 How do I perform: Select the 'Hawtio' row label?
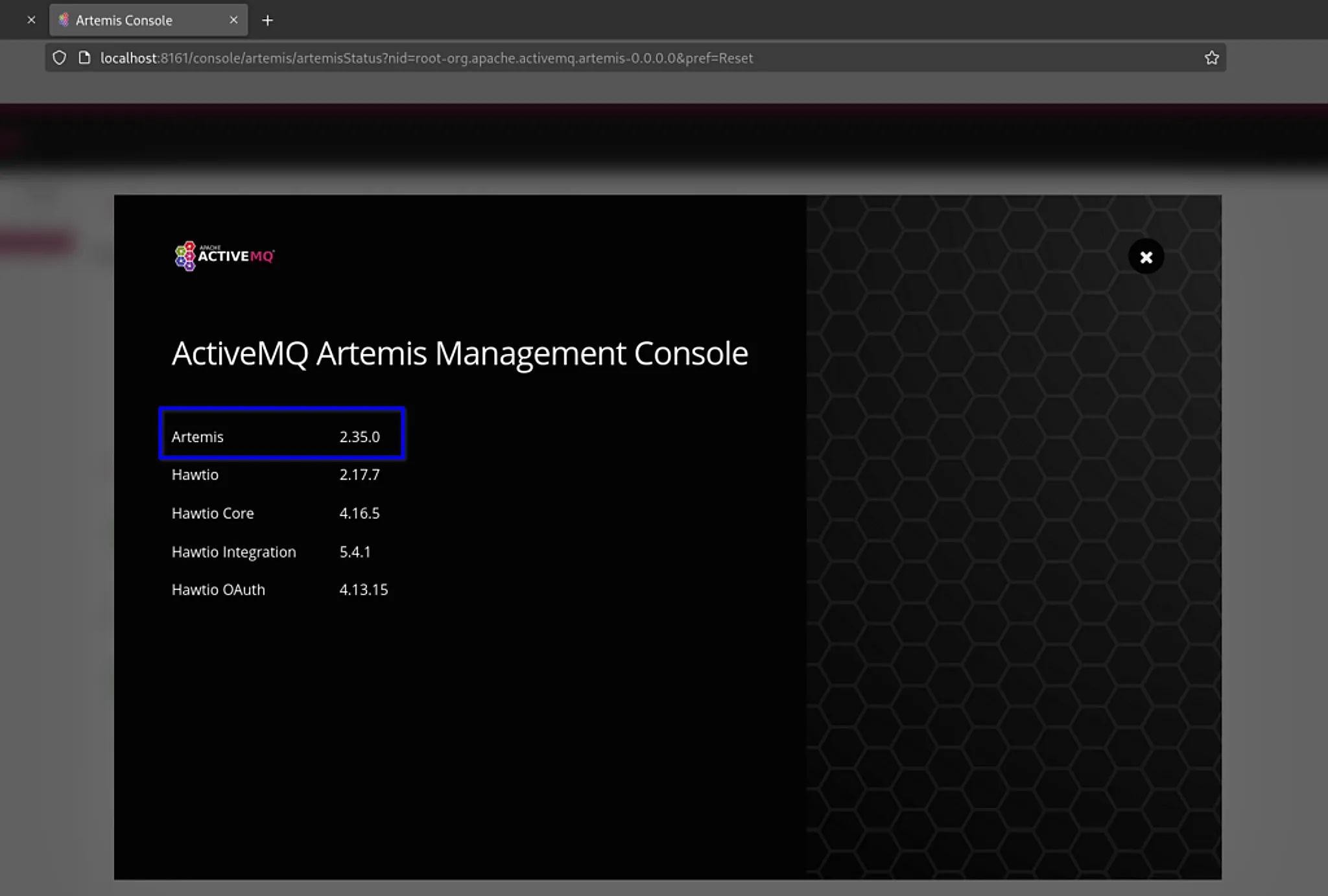(x=195, y=475)
